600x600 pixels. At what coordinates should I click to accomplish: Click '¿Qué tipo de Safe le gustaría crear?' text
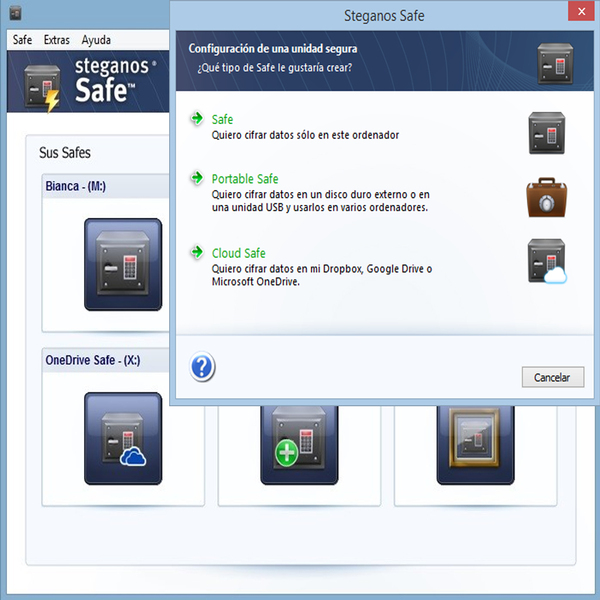275,68
